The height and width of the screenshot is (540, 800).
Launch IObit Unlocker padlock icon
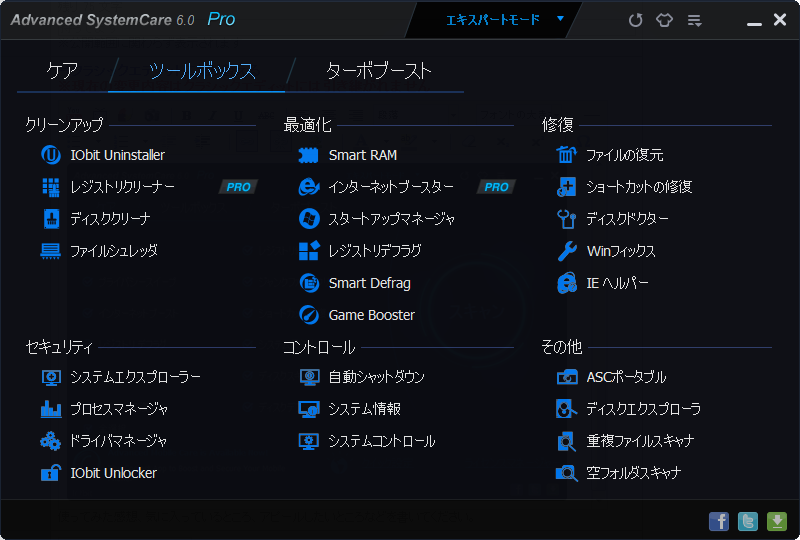tap(51, 473)
